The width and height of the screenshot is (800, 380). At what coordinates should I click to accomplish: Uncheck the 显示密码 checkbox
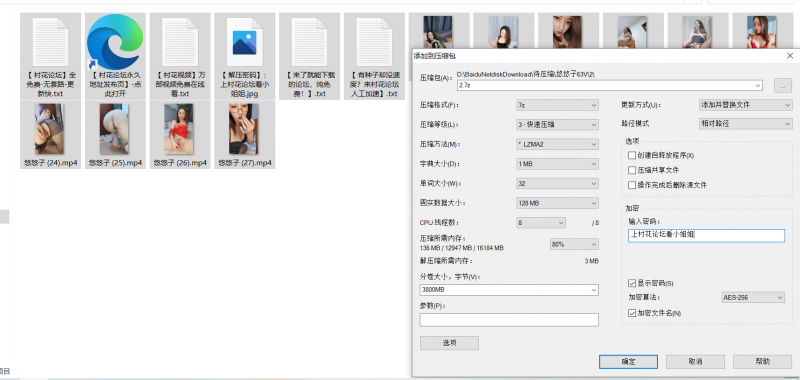633,283
